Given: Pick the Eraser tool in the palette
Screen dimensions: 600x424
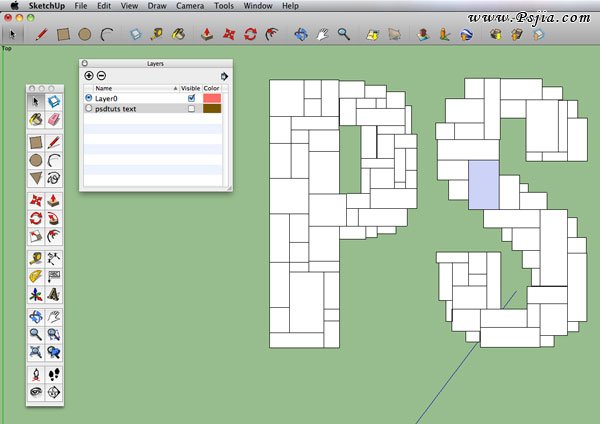Looking at the screenshot, I should tap(54, 119).
